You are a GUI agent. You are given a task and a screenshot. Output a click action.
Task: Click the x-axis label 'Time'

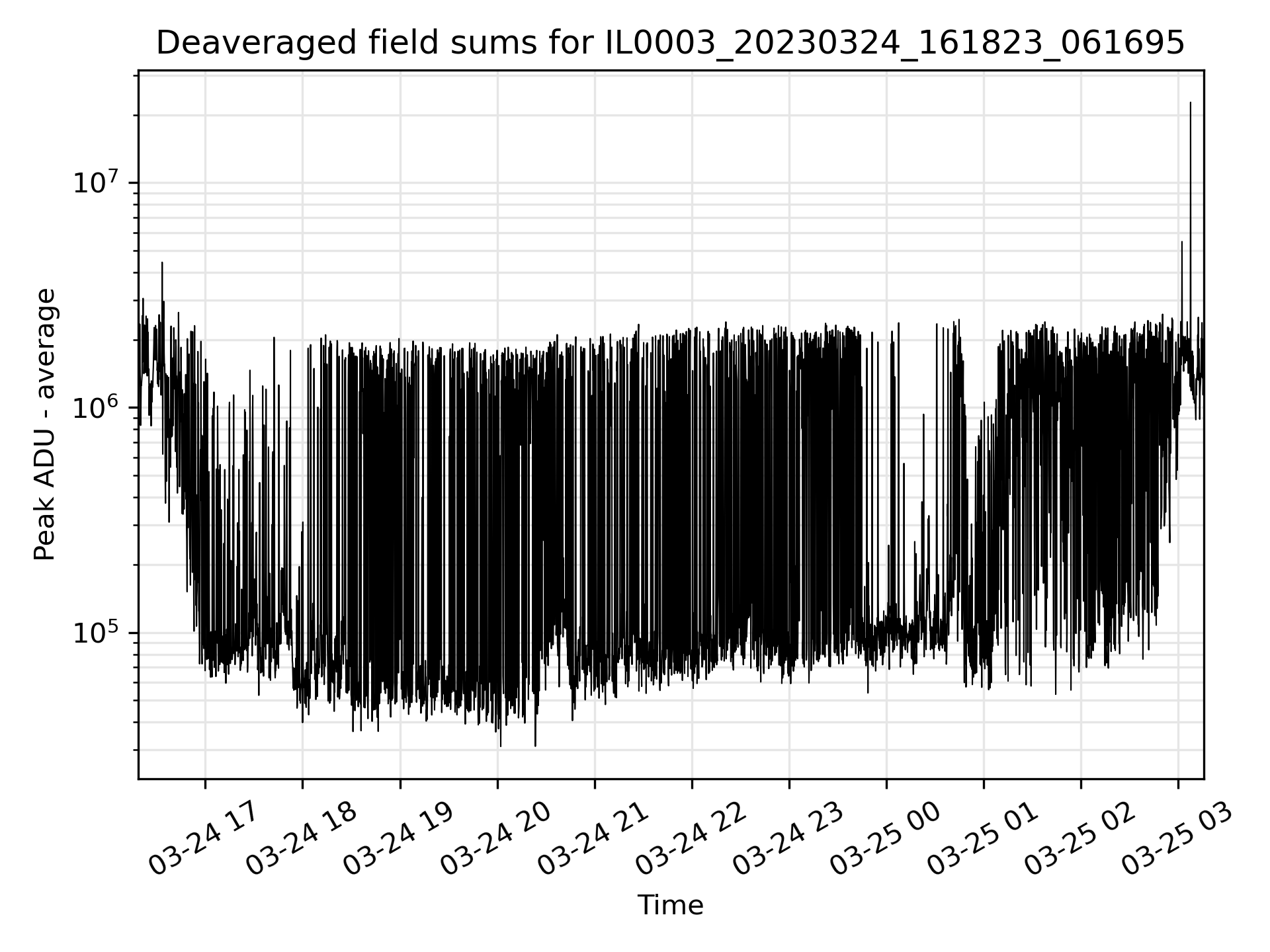[x=670, y=905]
